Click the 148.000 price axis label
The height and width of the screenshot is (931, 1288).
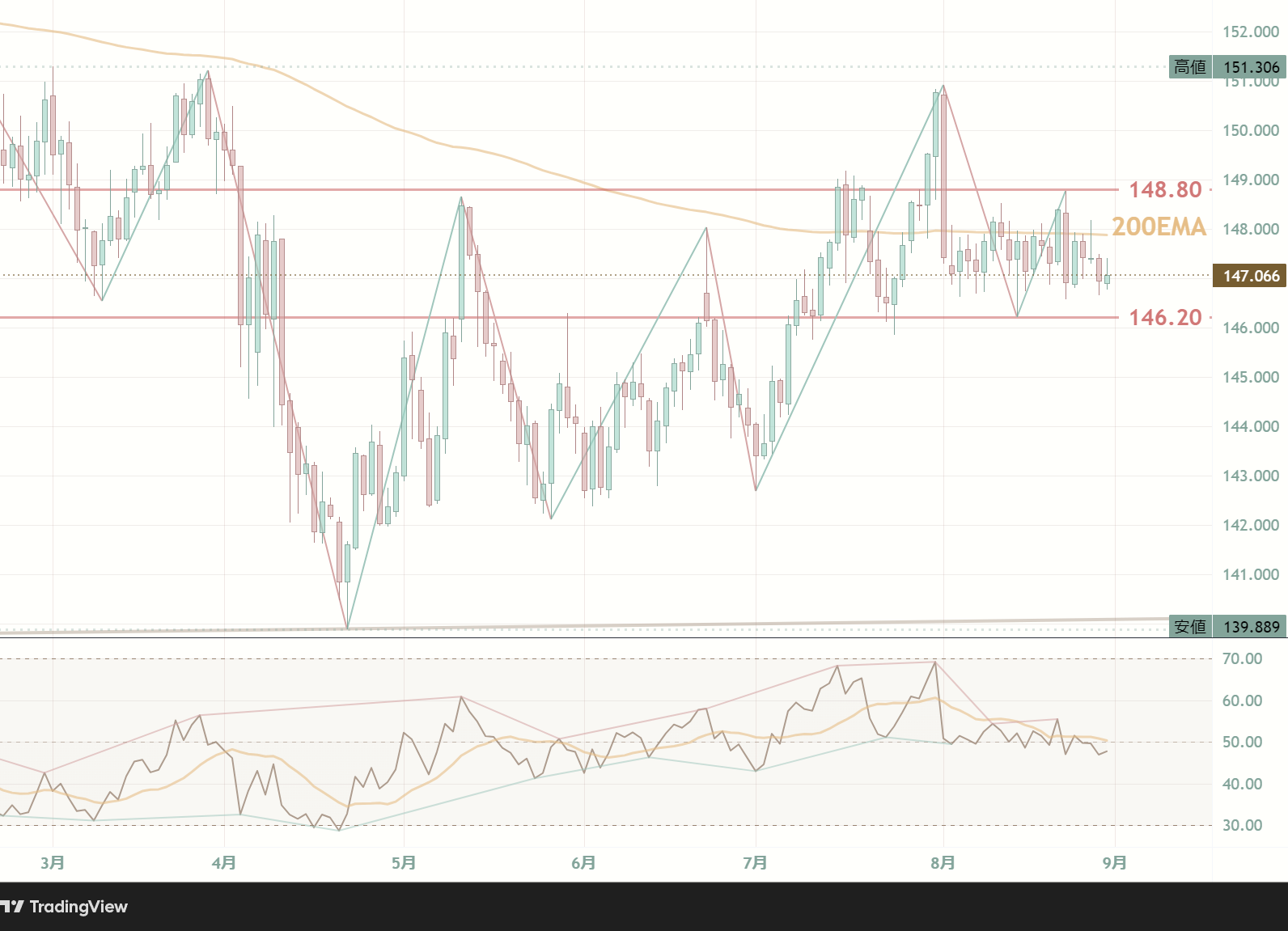pyautogui.click(x=1251, y=229)
